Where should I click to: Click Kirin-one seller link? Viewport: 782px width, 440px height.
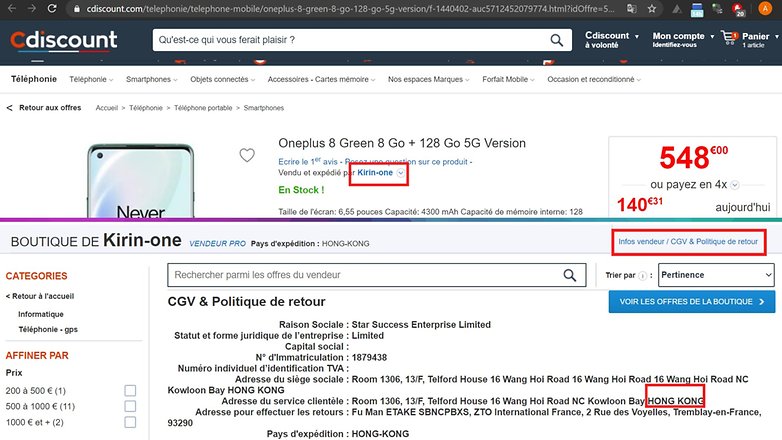pyautogui.click(x=375, y=173)
